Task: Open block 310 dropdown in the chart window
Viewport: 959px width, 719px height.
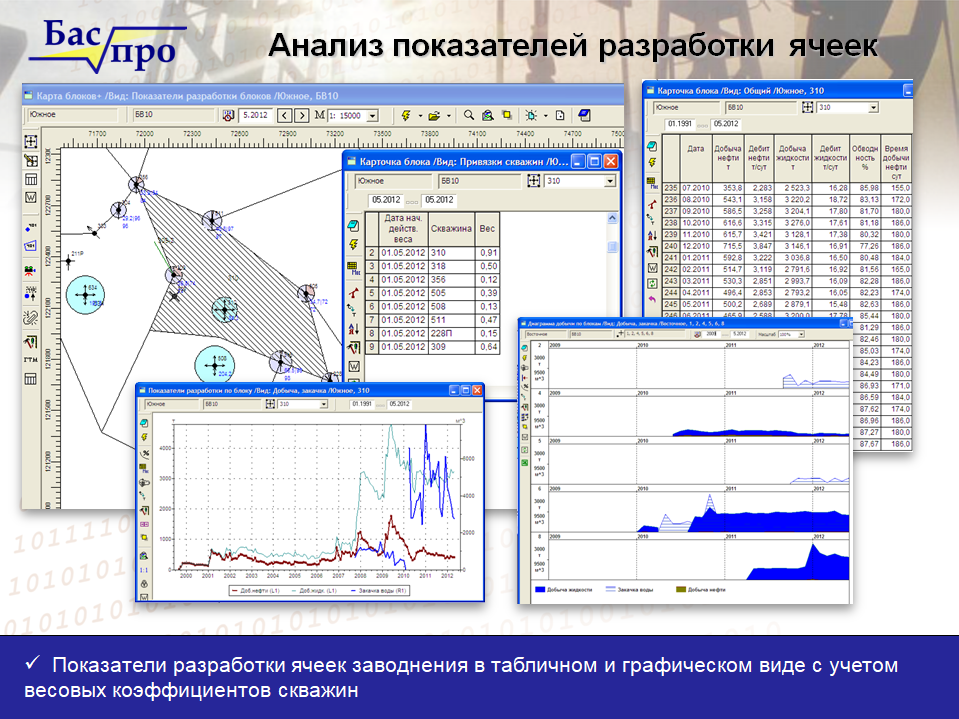Action: 324,404
